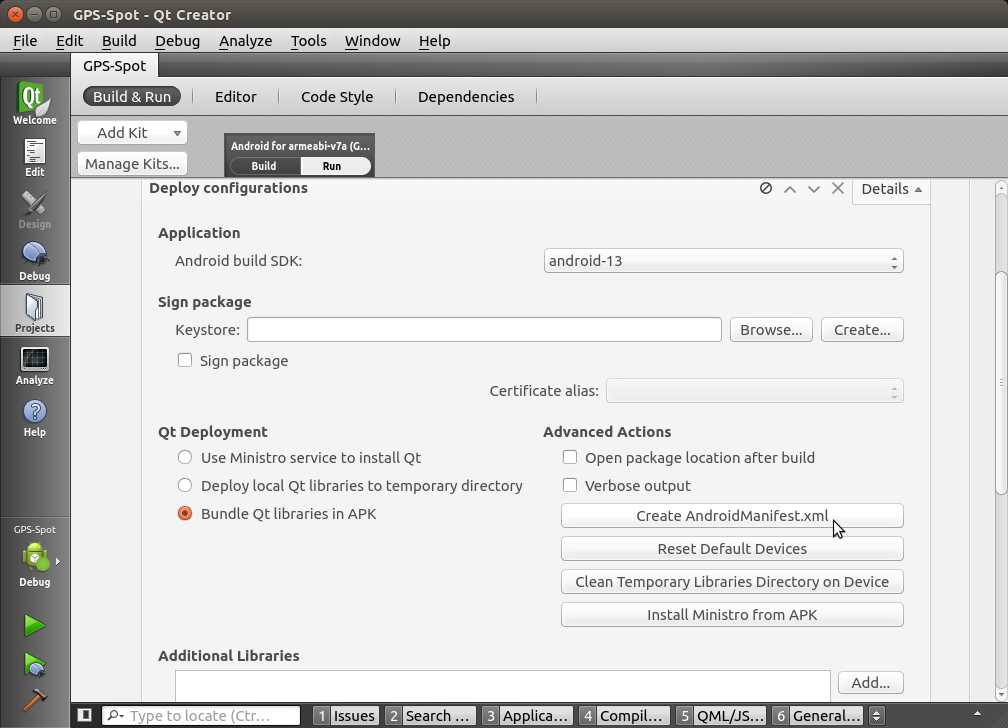The image size is (1008, 728).
Task: Click Create AndroidManifest.xml button
Action: (732, 516)
